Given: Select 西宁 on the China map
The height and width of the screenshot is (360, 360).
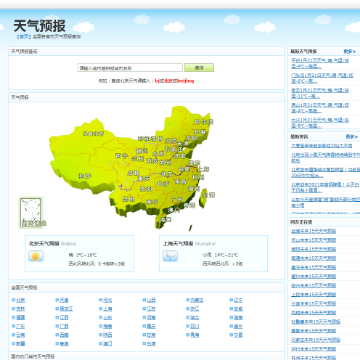Looking at the screenshot, I should tap(121, 156).
